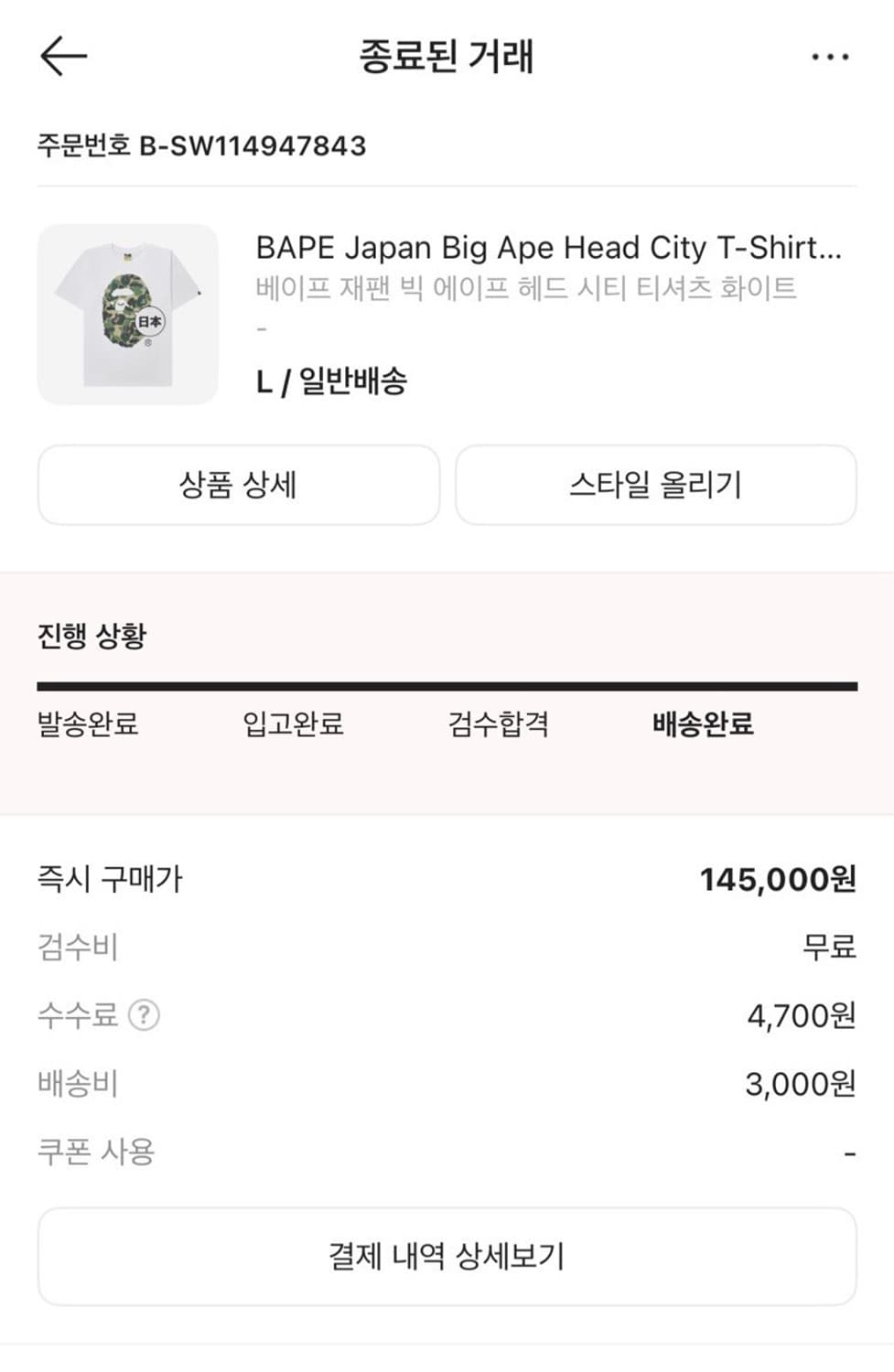Image resolution: width=894 pixels, height=1372 pixels.
Task: Open the BAPE t-shirt product thumbnail
Action: 128,314
